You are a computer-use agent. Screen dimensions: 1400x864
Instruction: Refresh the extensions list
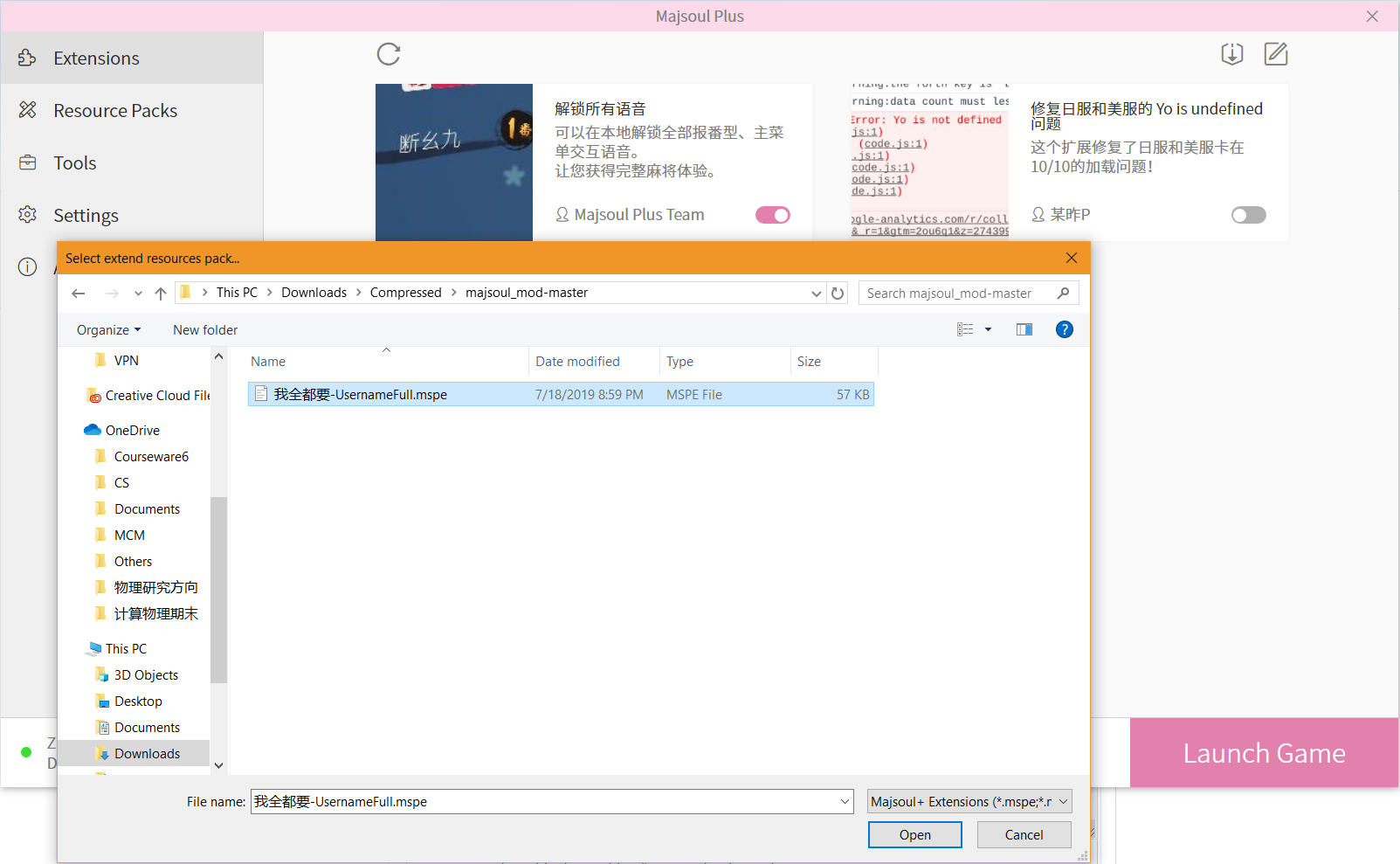[388, 53]
